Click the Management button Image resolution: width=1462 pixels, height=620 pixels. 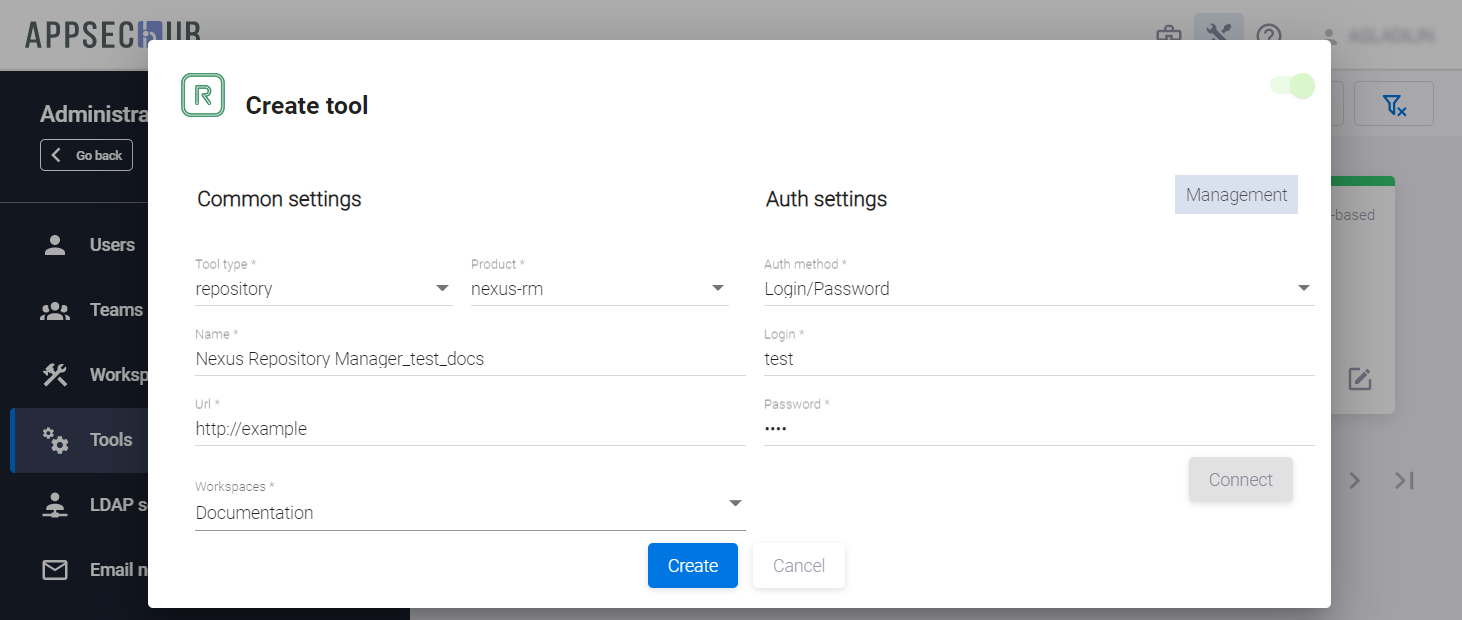1236,195
